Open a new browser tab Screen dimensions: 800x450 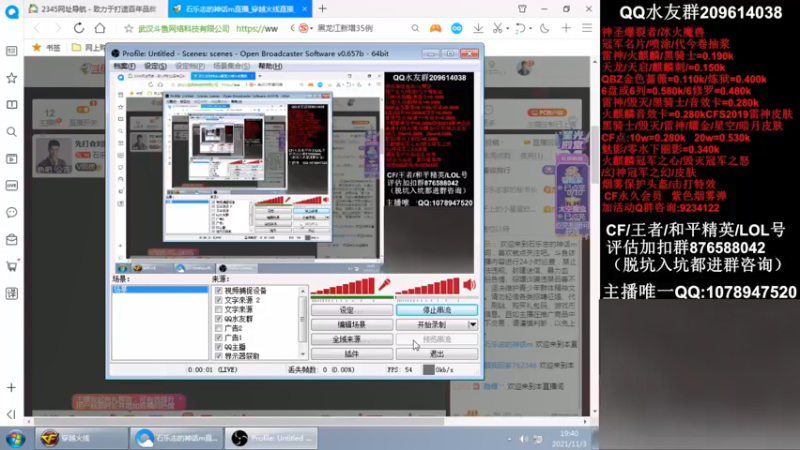point(322,9)
